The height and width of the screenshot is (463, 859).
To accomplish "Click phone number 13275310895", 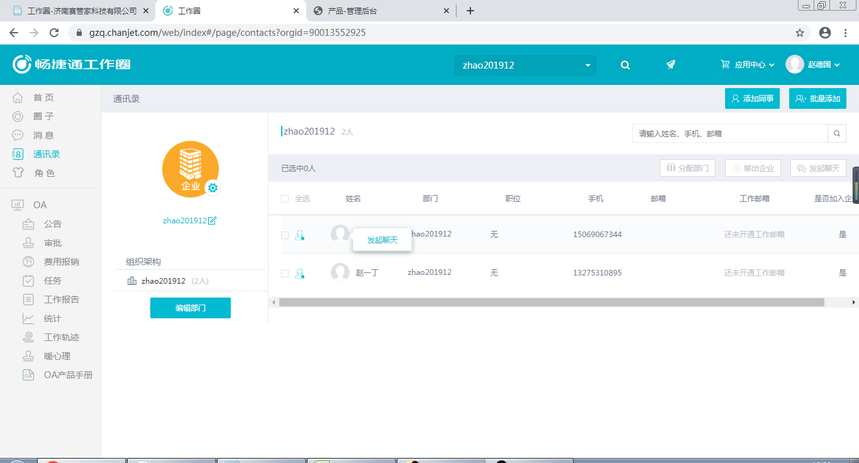I will point(597,273).
